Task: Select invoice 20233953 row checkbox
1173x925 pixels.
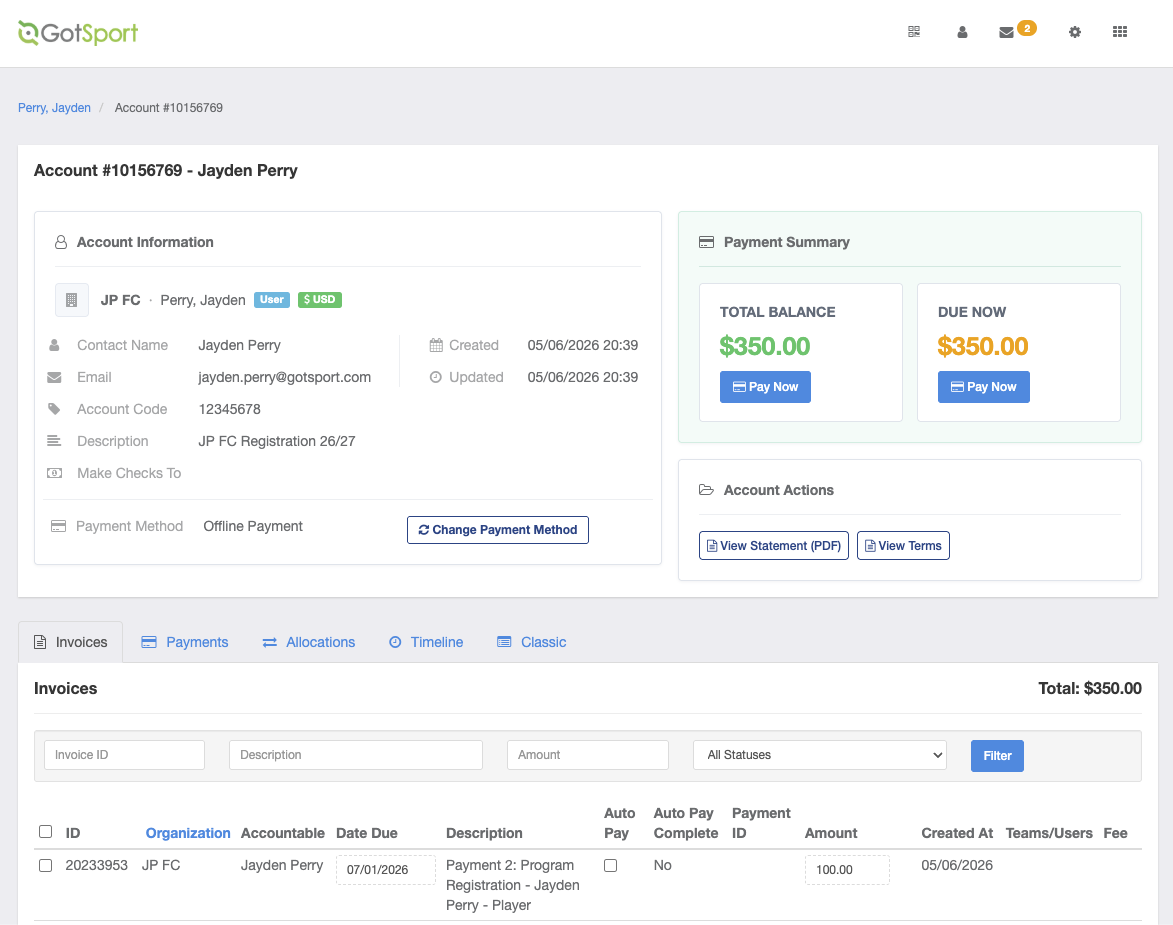Action: pyautogui.click(x=46, y=865)
